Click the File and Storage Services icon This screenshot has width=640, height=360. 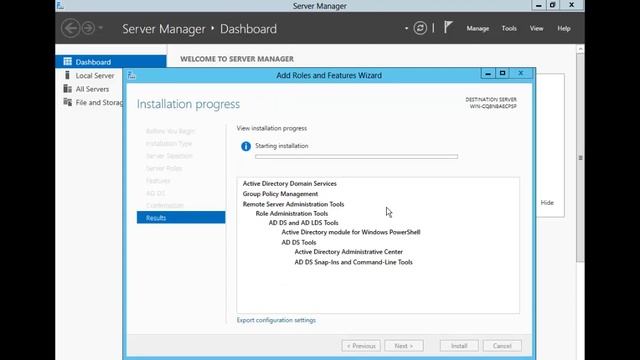(67, 102)
